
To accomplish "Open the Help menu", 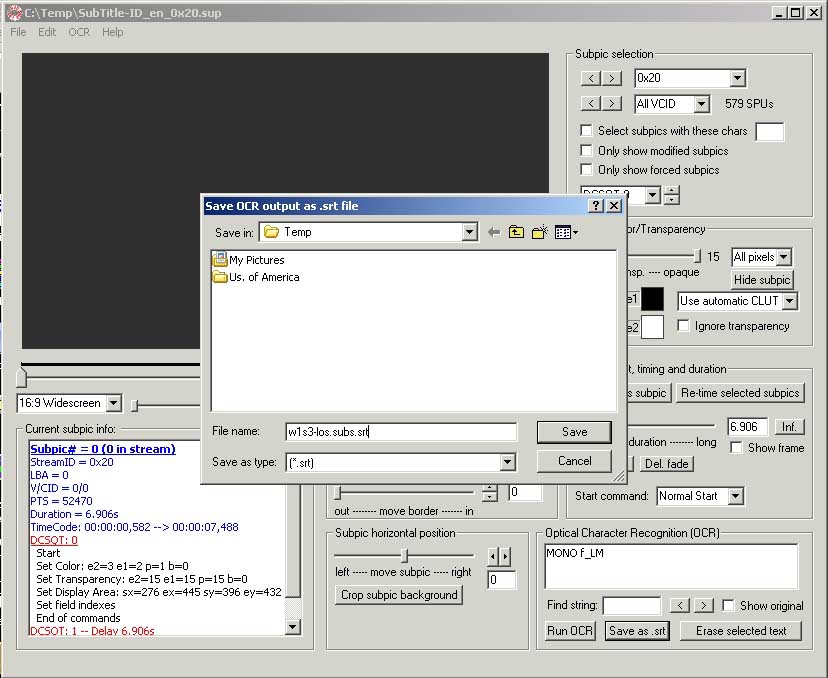I will click(x=112, y=32).
